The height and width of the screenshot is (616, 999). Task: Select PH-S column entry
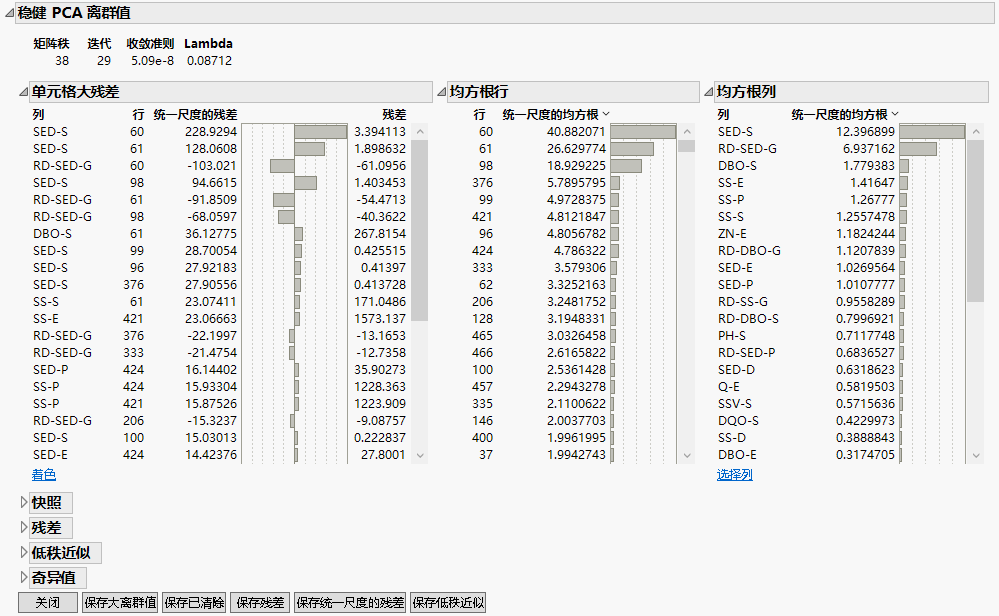point(731,336)
